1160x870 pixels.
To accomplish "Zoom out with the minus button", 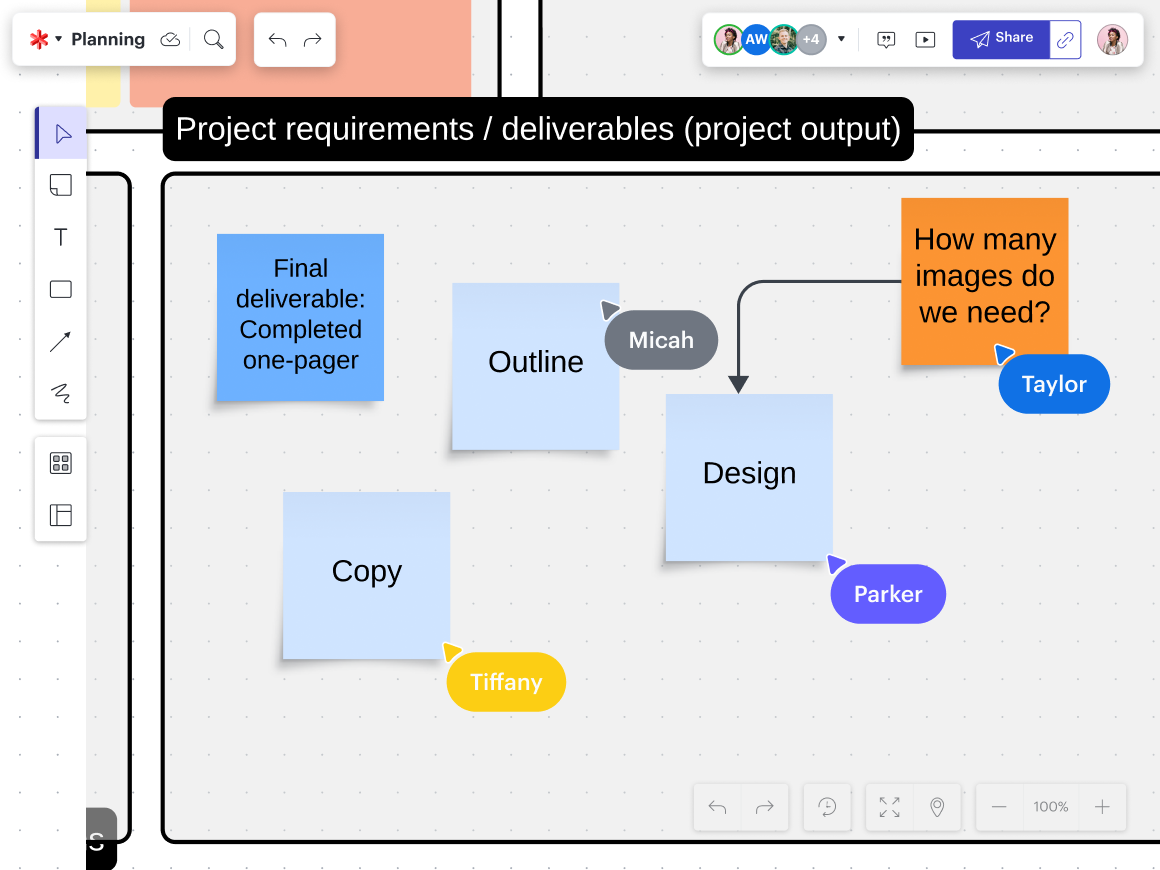I will coord(999,807).
